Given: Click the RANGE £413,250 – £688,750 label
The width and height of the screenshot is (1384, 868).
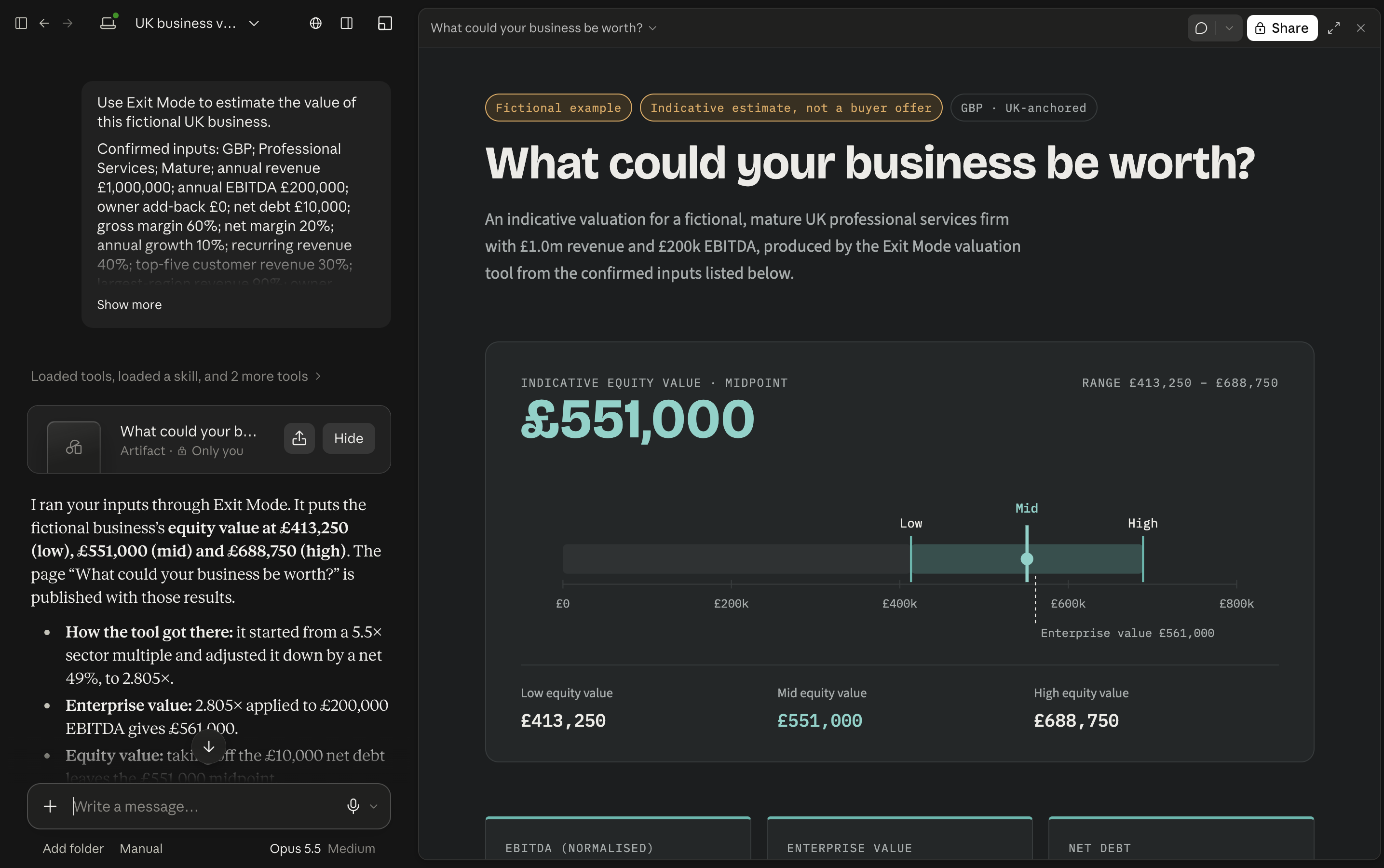Looking at the screenshot, I should pos(1180,382).
